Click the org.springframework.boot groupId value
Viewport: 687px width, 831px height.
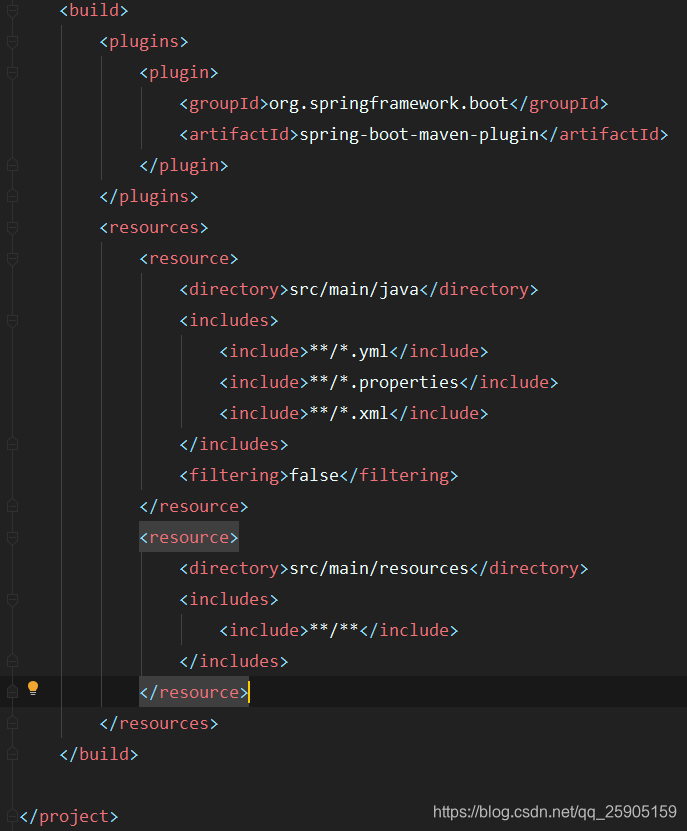389,103
